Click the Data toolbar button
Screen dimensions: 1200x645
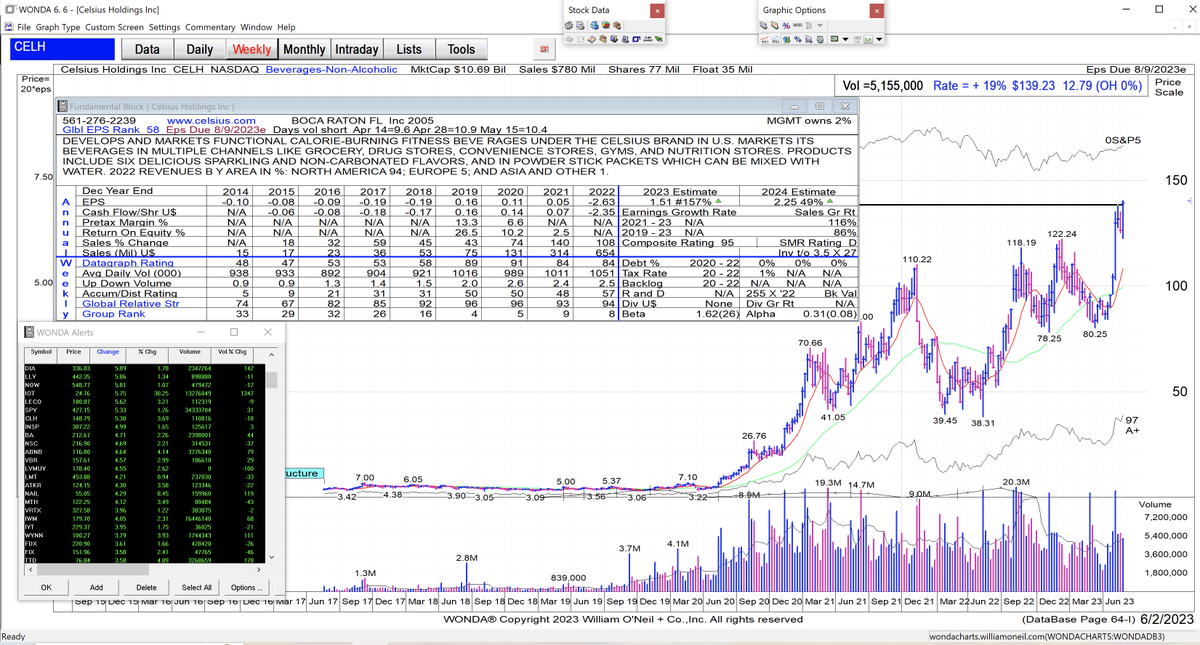(x=147, y=49)
